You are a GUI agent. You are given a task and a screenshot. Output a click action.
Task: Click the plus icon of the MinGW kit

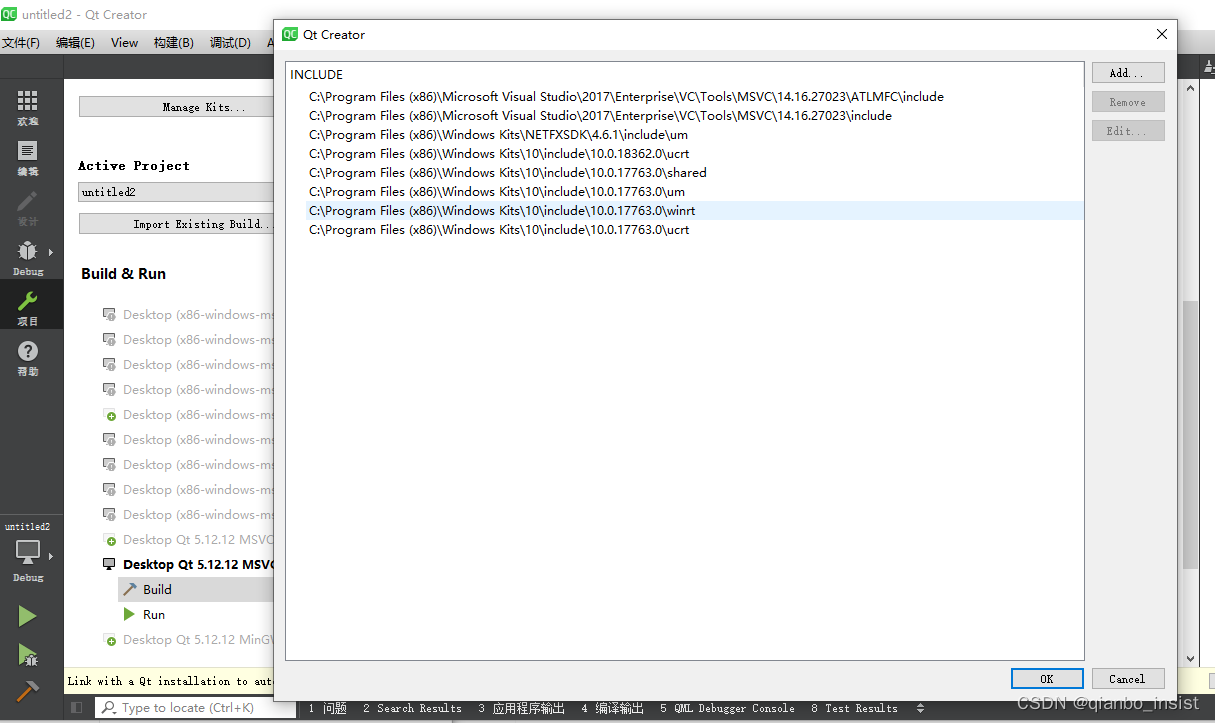click(110, 639)
